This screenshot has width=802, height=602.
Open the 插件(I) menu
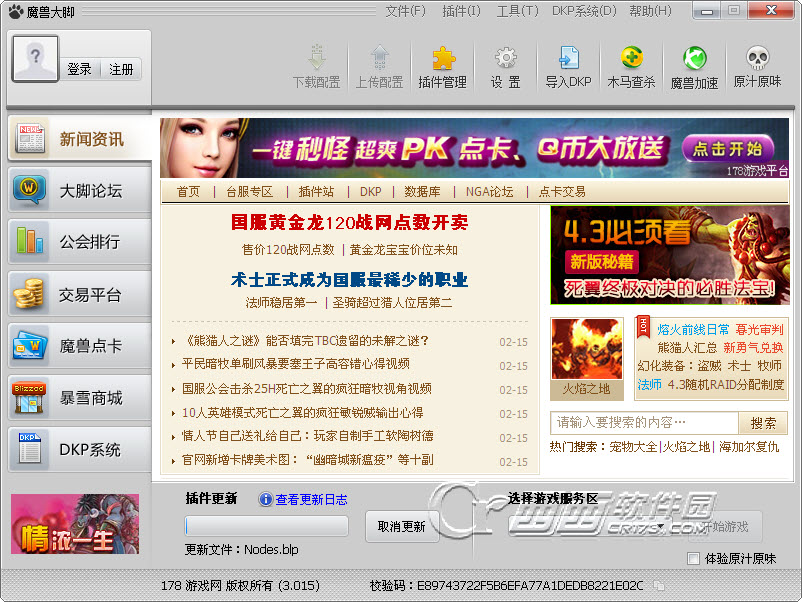click(461, 11)
